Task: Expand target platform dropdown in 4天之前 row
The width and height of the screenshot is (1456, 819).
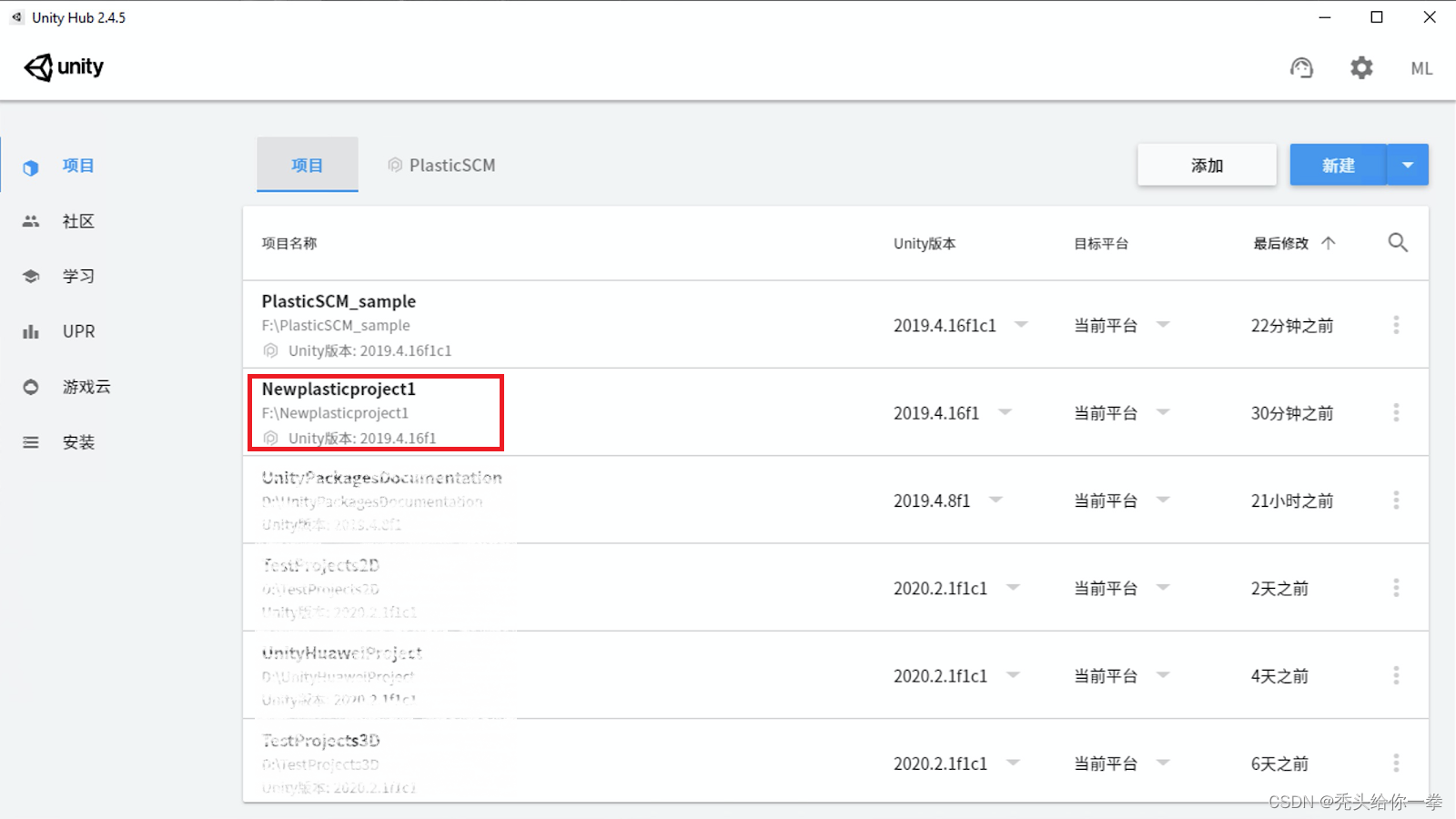Action: [1163, 675]
